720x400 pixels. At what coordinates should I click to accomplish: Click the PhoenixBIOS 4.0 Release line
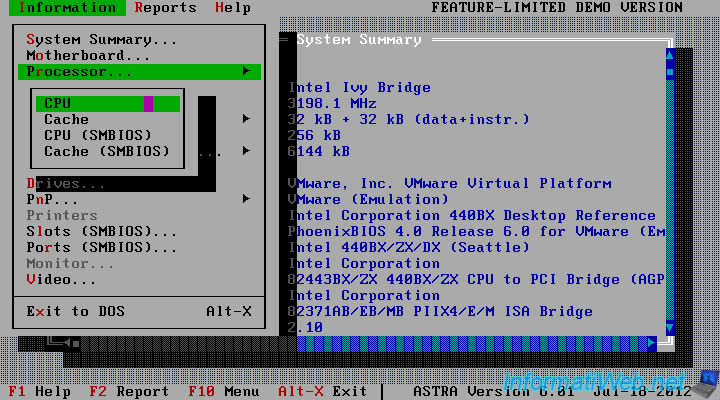[477, 231]
